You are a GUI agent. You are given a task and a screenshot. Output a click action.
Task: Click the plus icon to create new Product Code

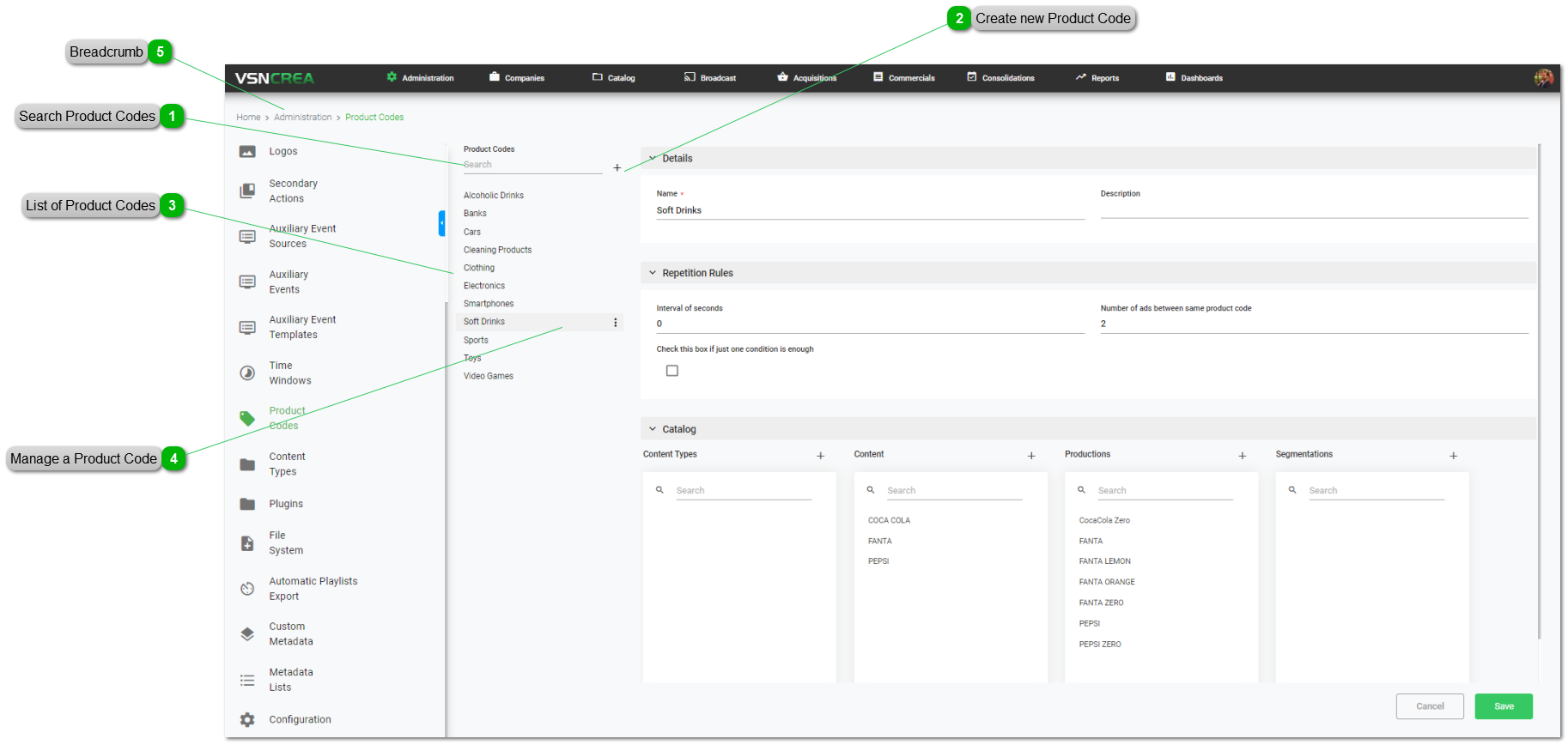coord(617,167)
